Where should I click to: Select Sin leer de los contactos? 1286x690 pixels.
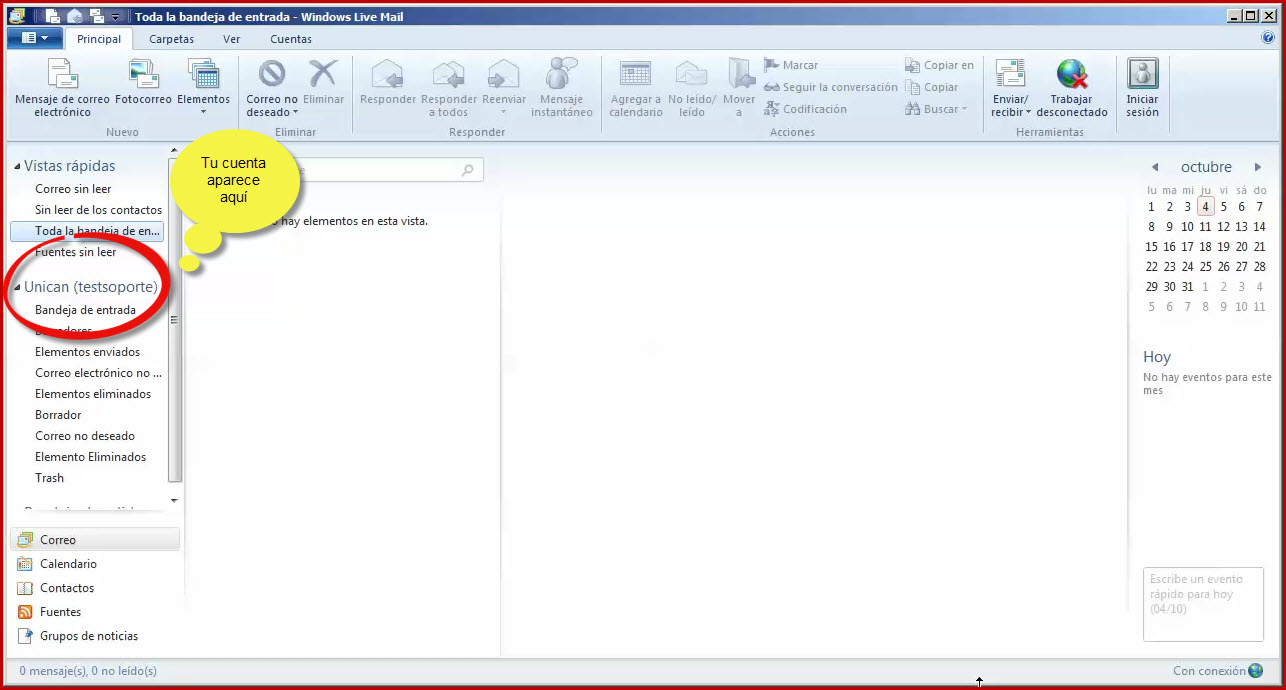coord(98,210)
